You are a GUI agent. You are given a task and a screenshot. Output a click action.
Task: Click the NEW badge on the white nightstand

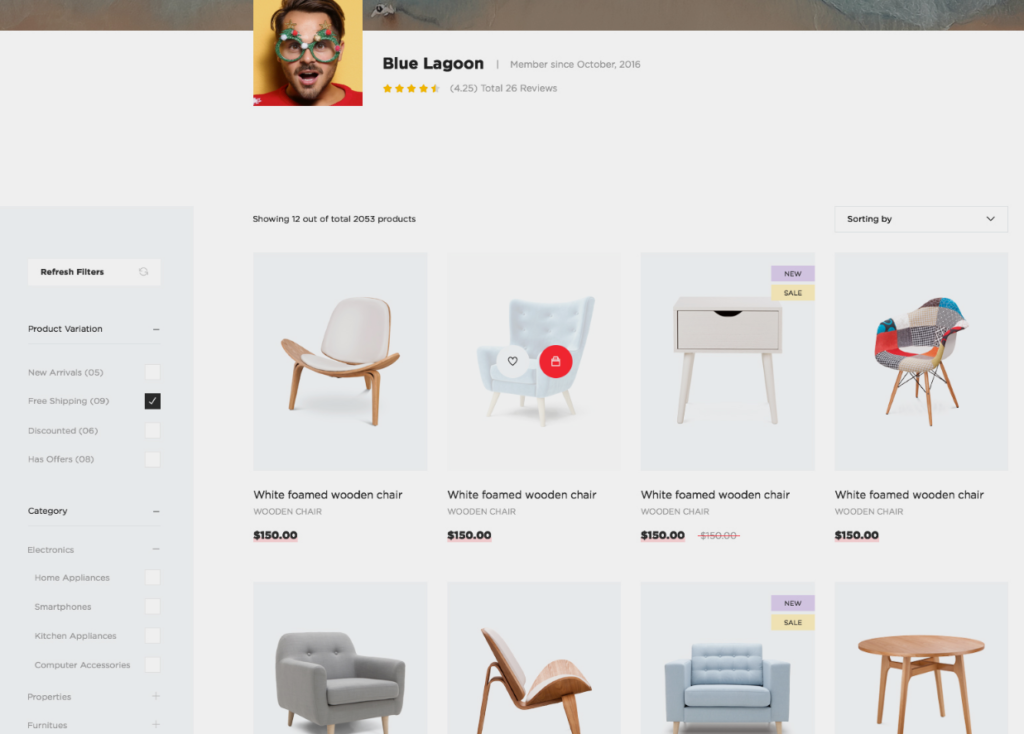click(x=792, y=274)
